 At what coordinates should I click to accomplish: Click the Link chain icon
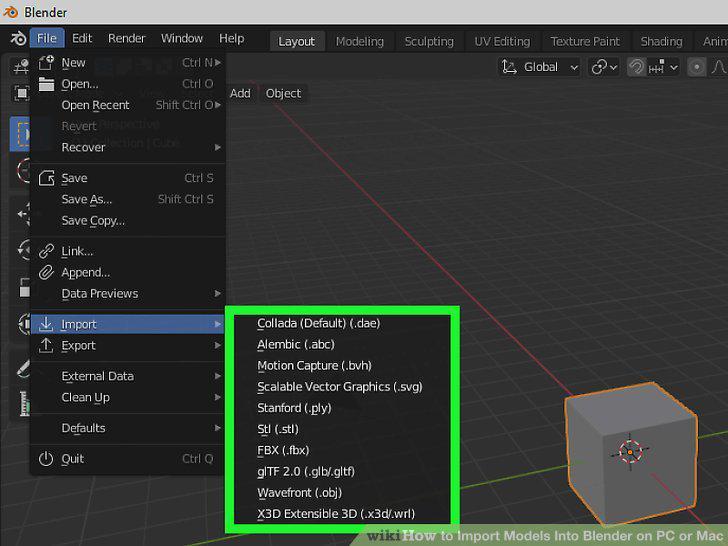tap(46, 251)
